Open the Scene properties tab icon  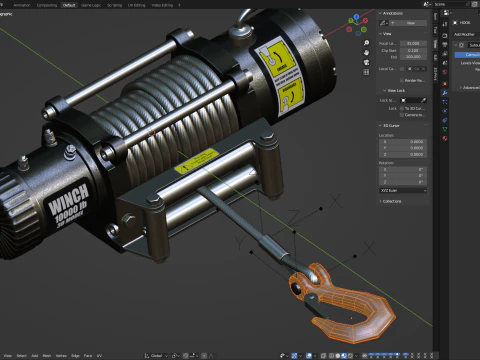point(445,63)
